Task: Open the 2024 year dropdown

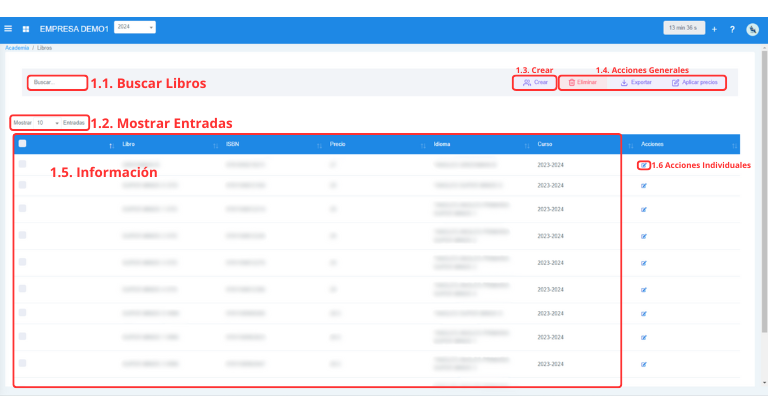Action: tap(135, 28)
